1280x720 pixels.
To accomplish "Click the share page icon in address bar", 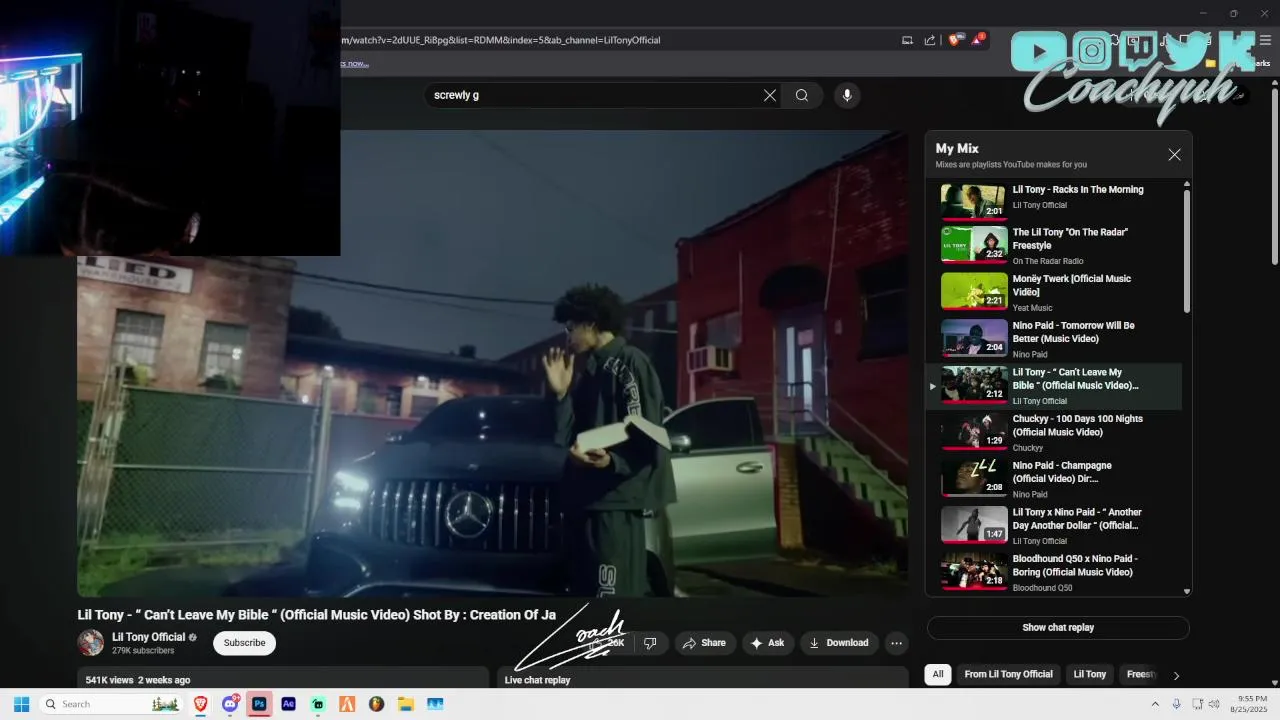I will click(930, 40).
